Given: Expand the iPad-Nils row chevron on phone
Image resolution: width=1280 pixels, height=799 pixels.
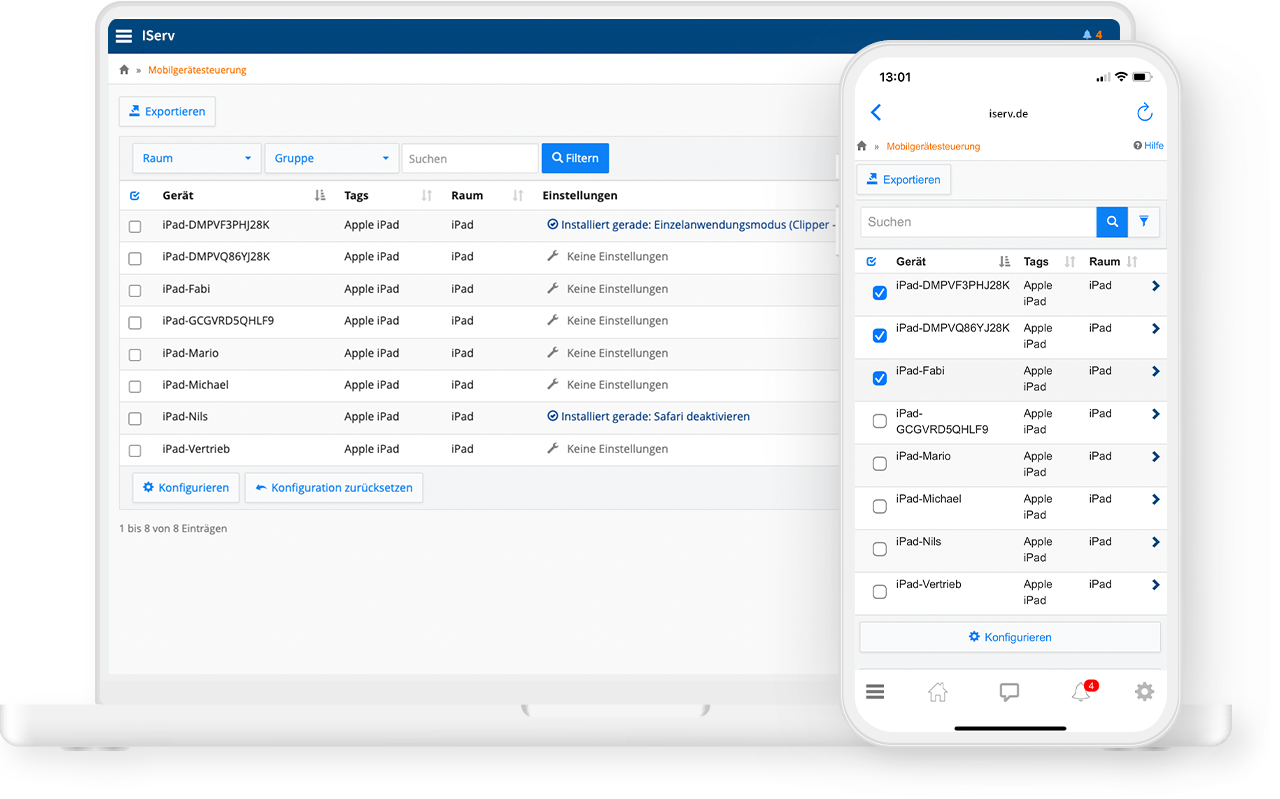Looking at the screenshot, I should click(x=1156, y=542).
